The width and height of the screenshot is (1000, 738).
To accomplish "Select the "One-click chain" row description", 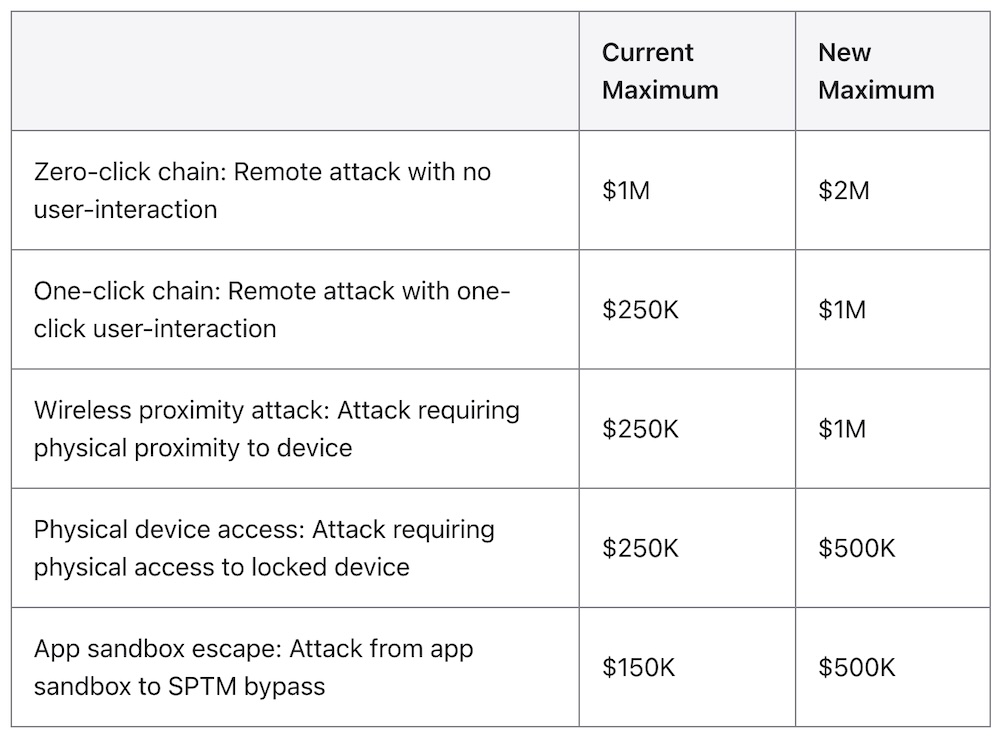I will point(271,310).
